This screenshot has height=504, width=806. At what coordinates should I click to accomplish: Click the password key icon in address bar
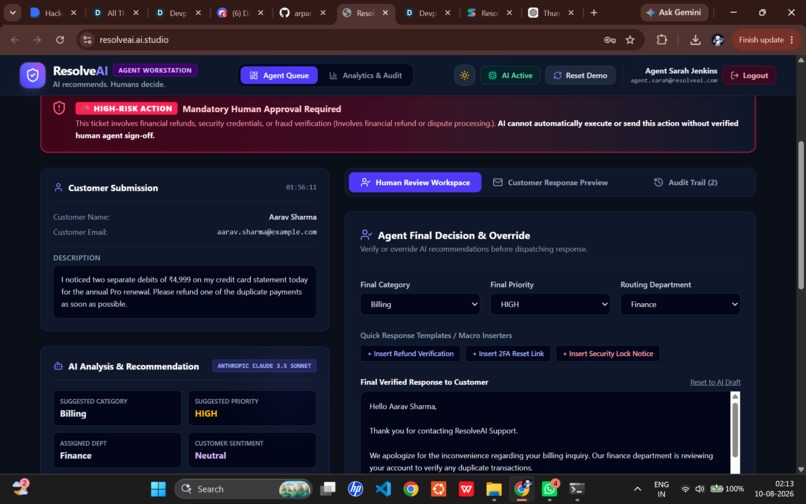pyautogui.click(x=610, y=40)
